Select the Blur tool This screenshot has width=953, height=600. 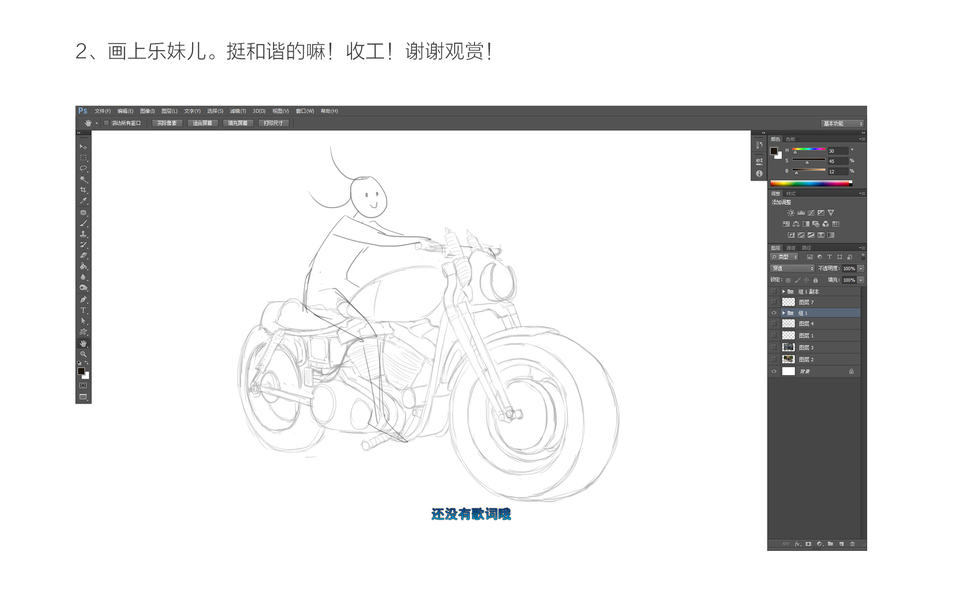point(83,277)
